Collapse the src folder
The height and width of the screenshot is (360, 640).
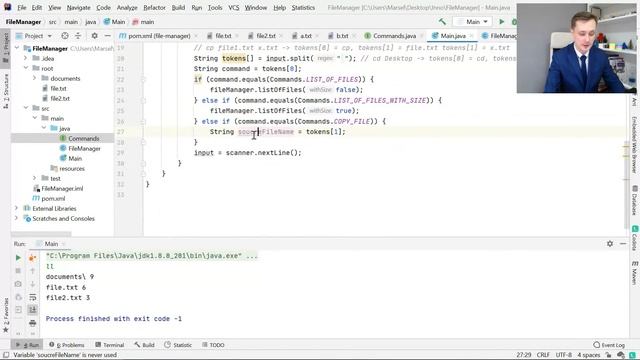click(x=26, y=108)
